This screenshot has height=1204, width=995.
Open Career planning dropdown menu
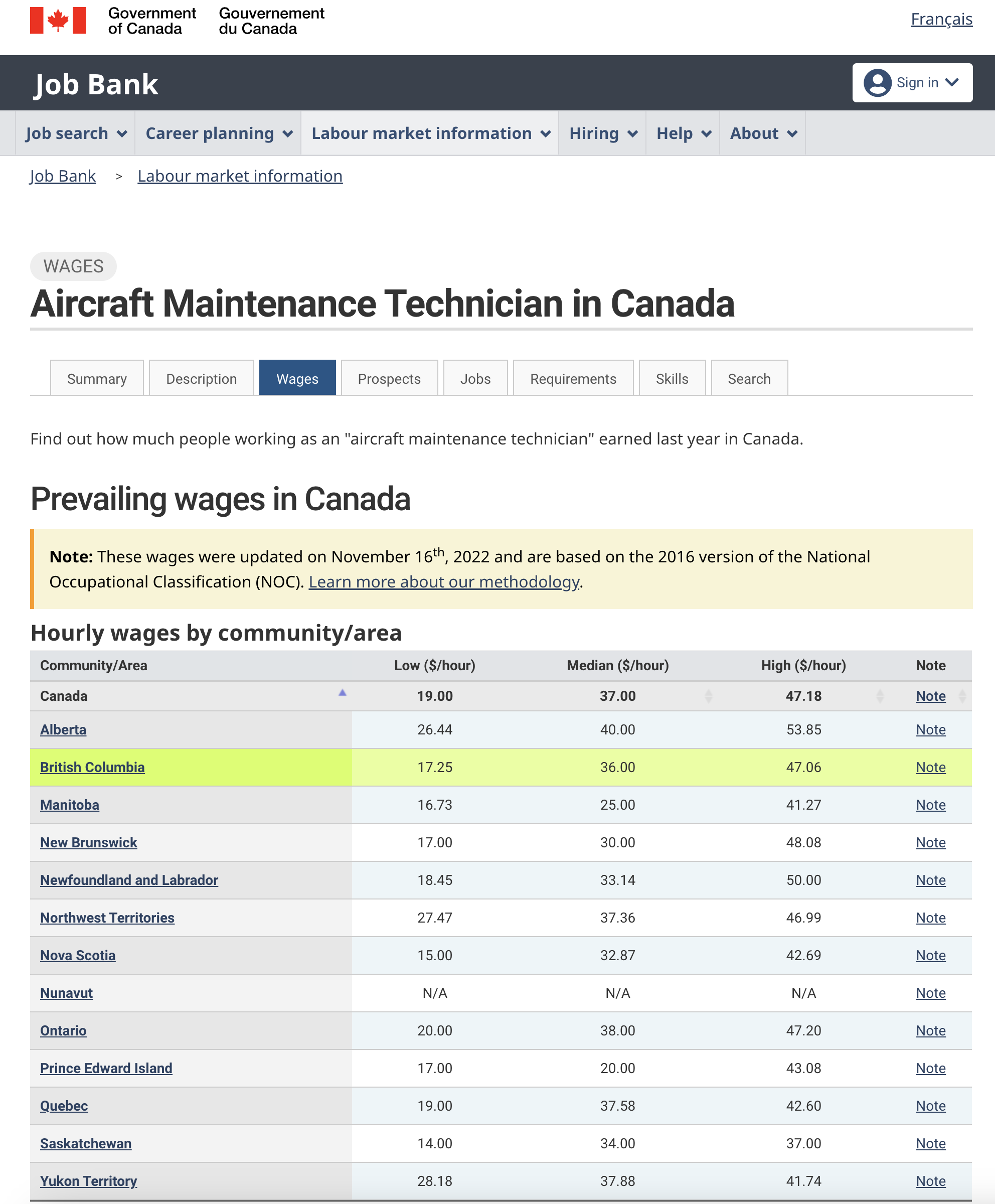[218, 133]
